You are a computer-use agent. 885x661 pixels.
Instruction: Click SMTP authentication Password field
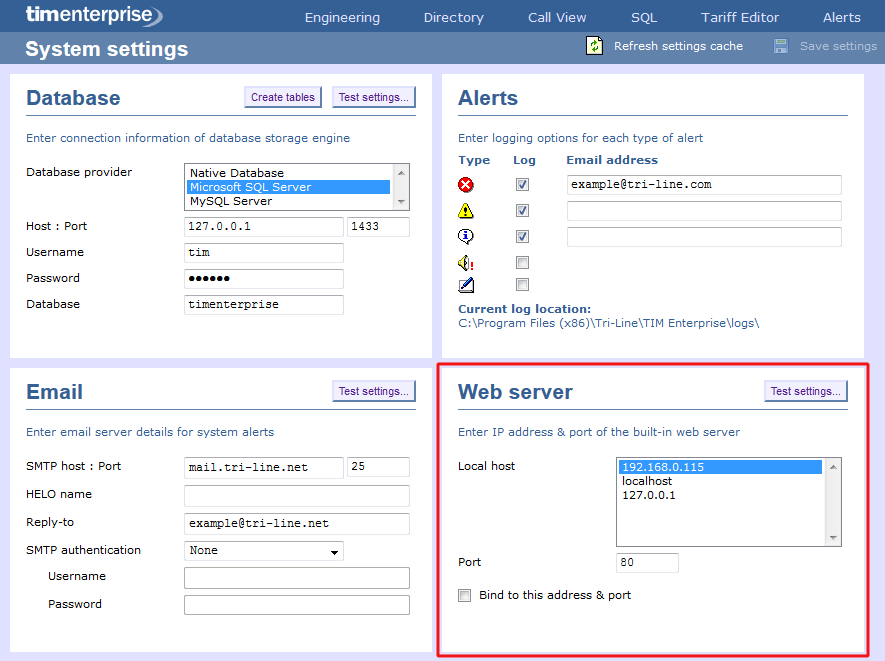[297, 605]
